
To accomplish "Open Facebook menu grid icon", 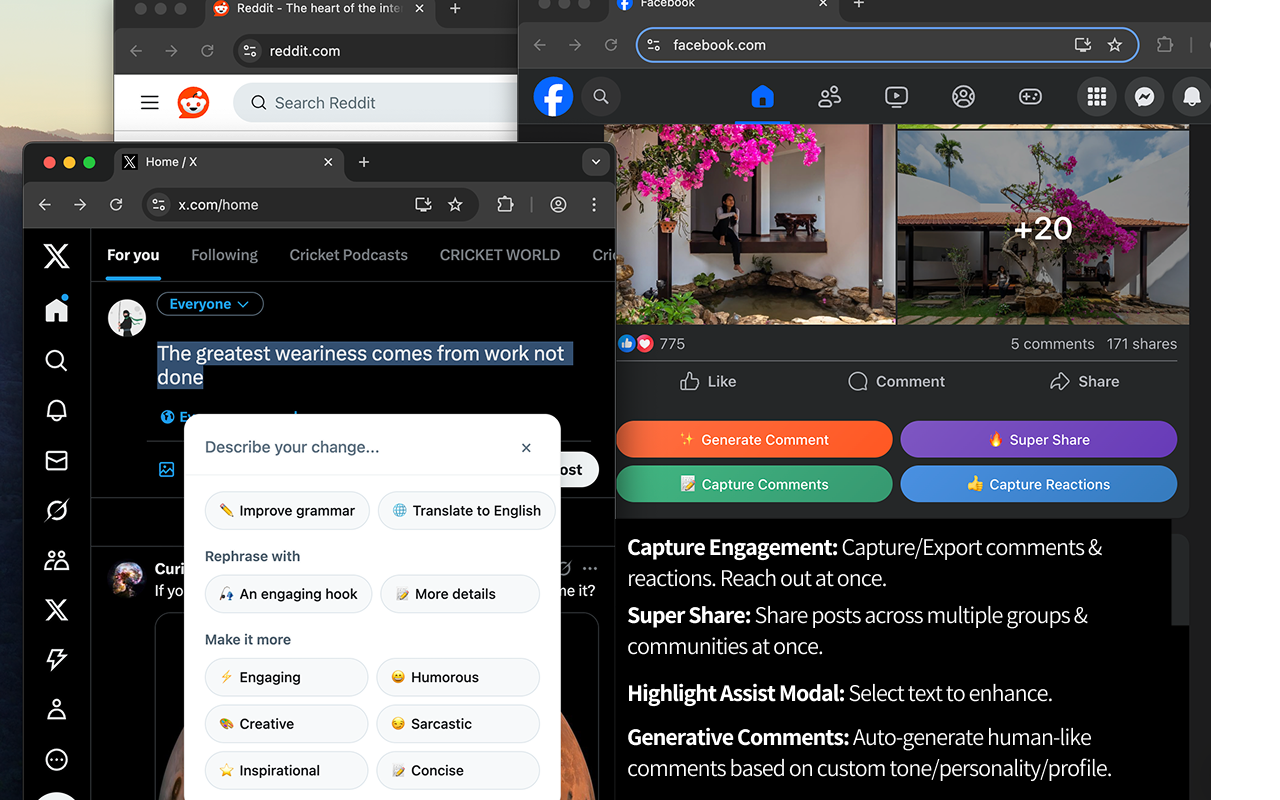I will click(x=1097, y=97).
